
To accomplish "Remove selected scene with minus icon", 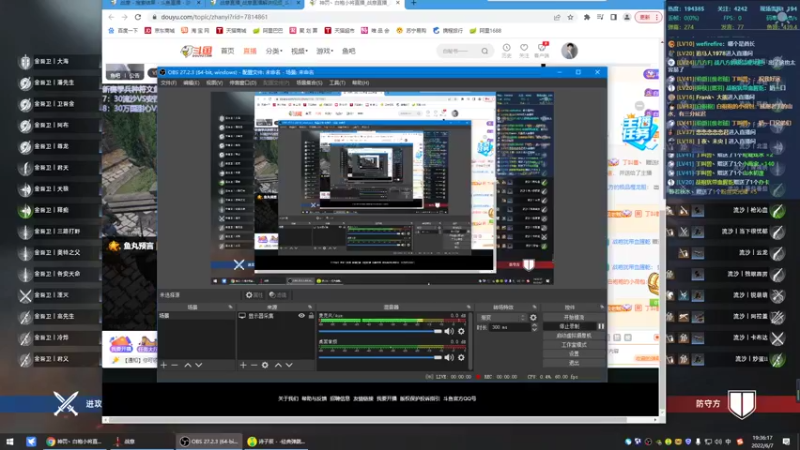I will [x=174, y=365].
